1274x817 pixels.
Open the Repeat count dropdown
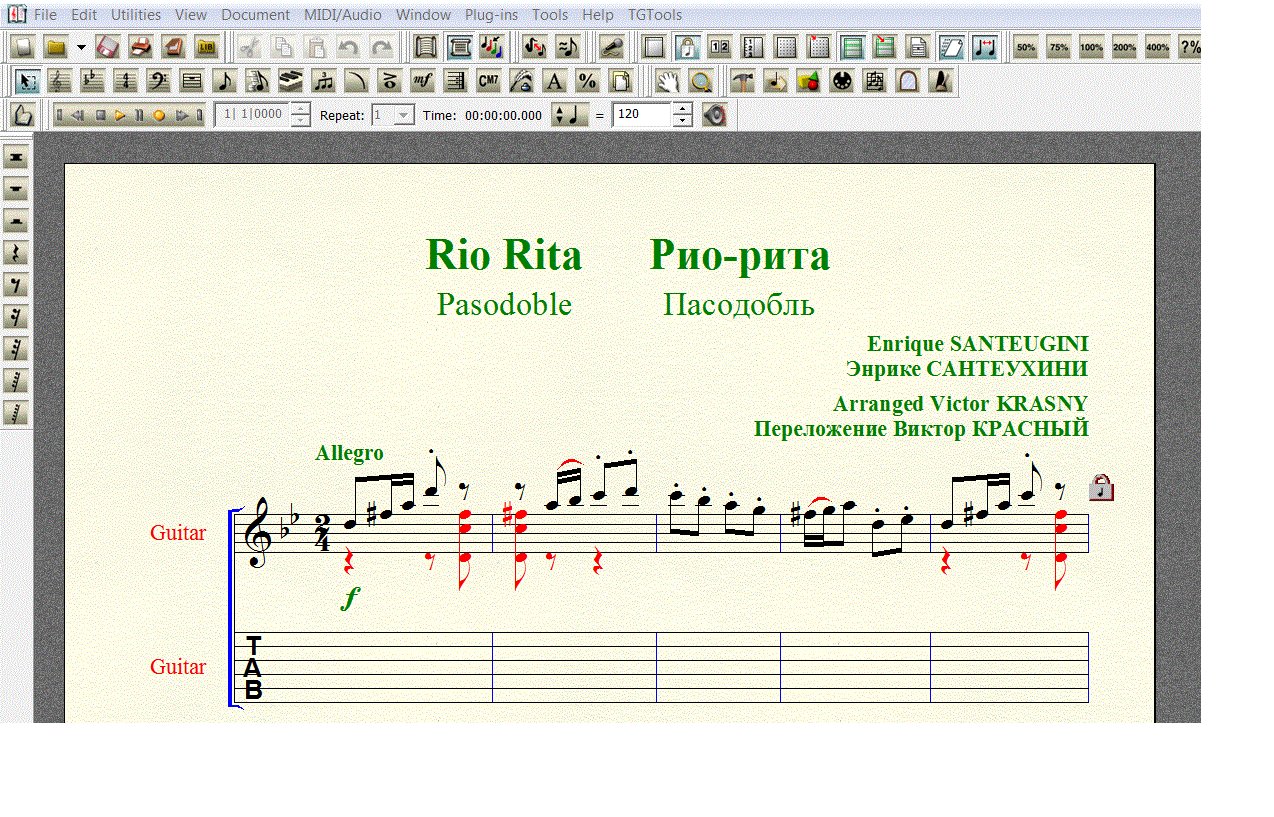coord(404,115)
